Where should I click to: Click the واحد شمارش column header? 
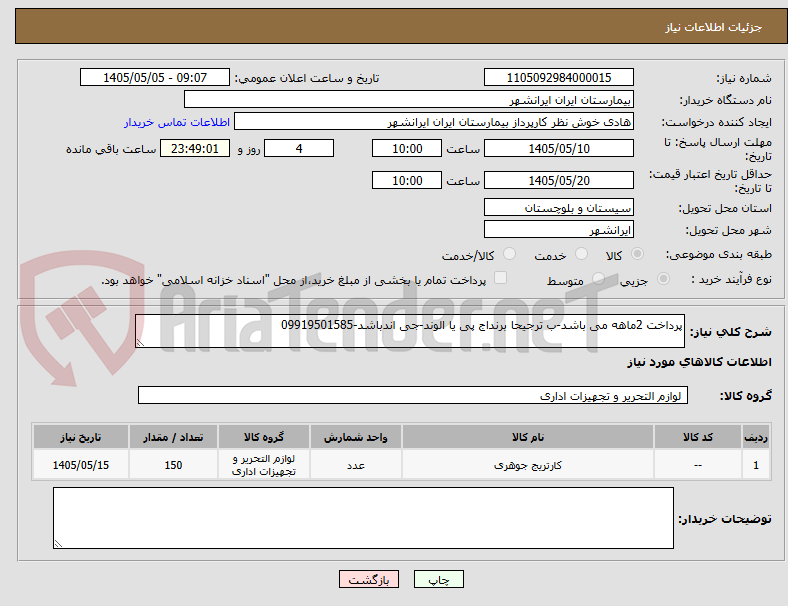pos(356,437)
